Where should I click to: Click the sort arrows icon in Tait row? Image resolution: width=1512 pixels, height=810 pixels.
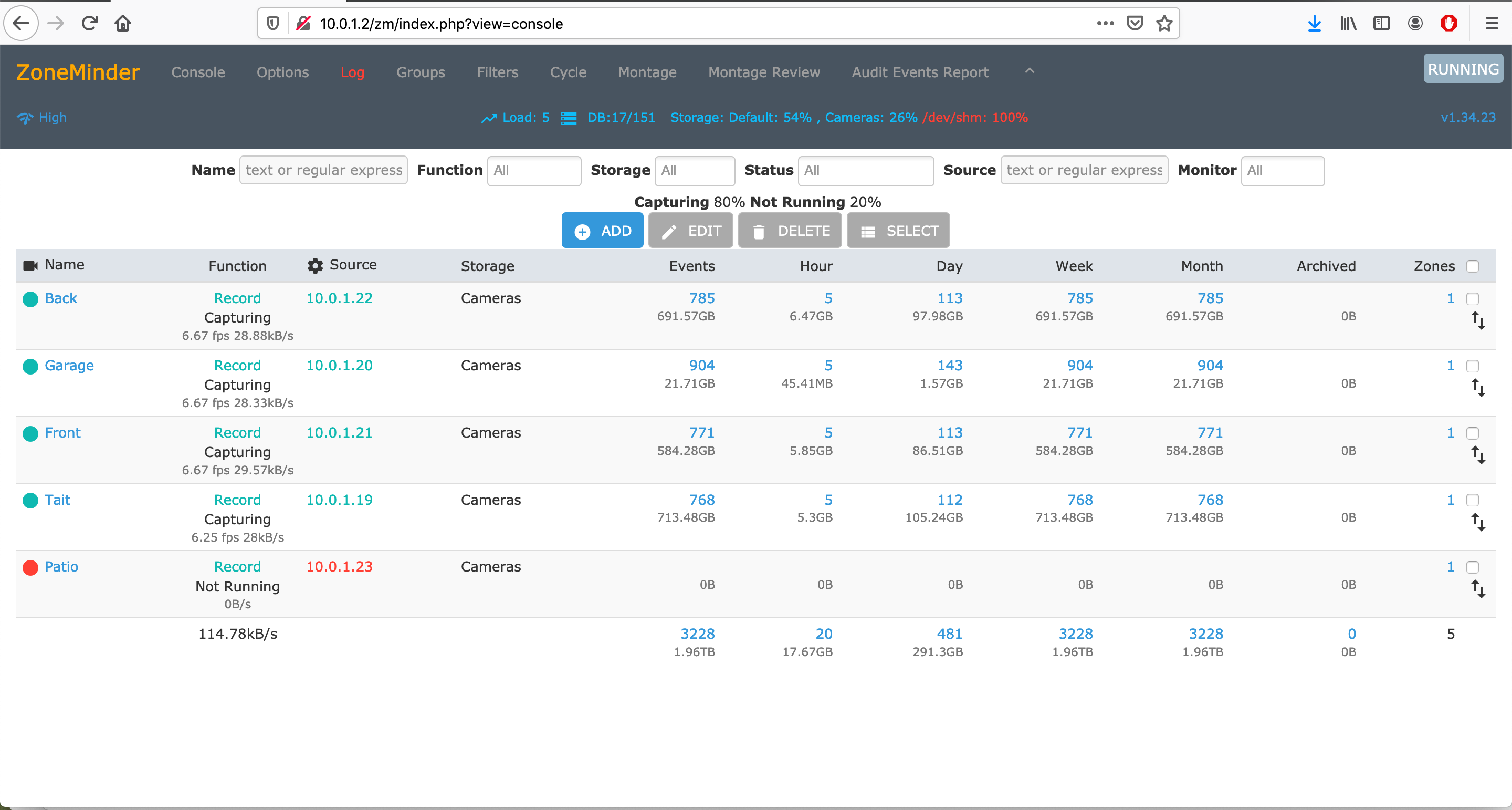(1478, 522)
